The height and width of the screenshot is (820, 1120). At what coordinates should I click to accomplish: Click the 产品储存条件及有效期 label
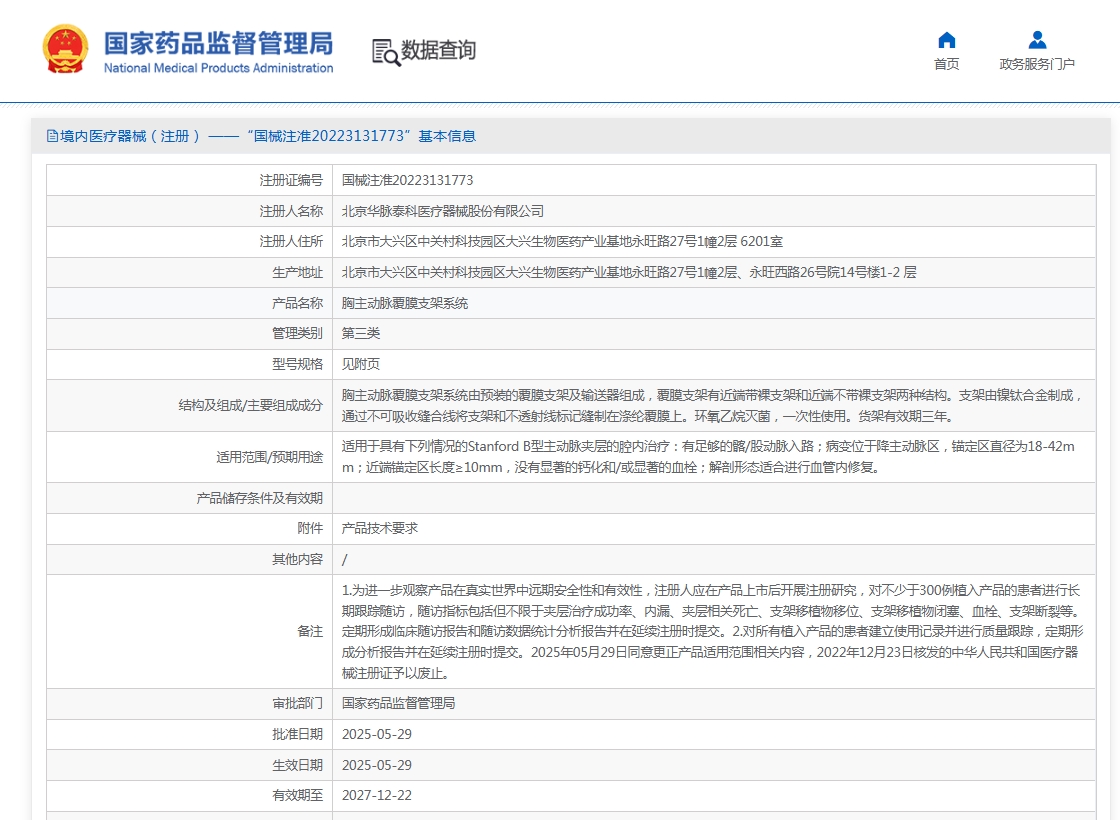click(260, 498)
